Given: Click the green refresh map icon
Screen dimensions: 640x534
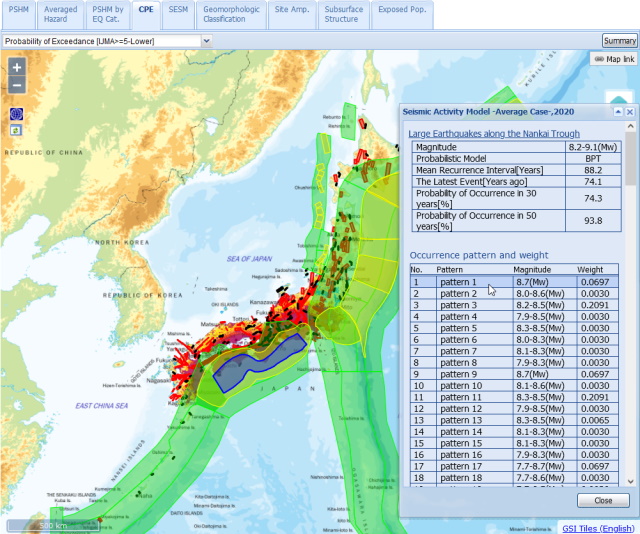Looking at the screenshot, I should pyautogui.click(x=17, y=130).
